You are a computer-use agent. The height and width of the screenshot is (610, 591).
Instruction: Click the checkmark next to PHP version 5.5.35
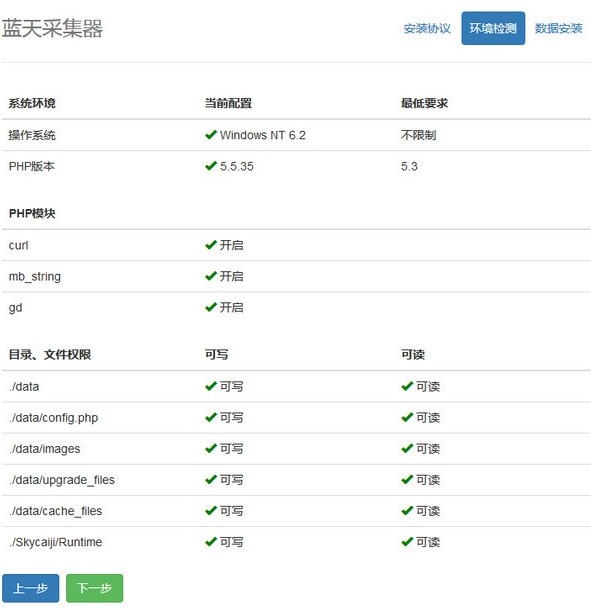(210, 166)
